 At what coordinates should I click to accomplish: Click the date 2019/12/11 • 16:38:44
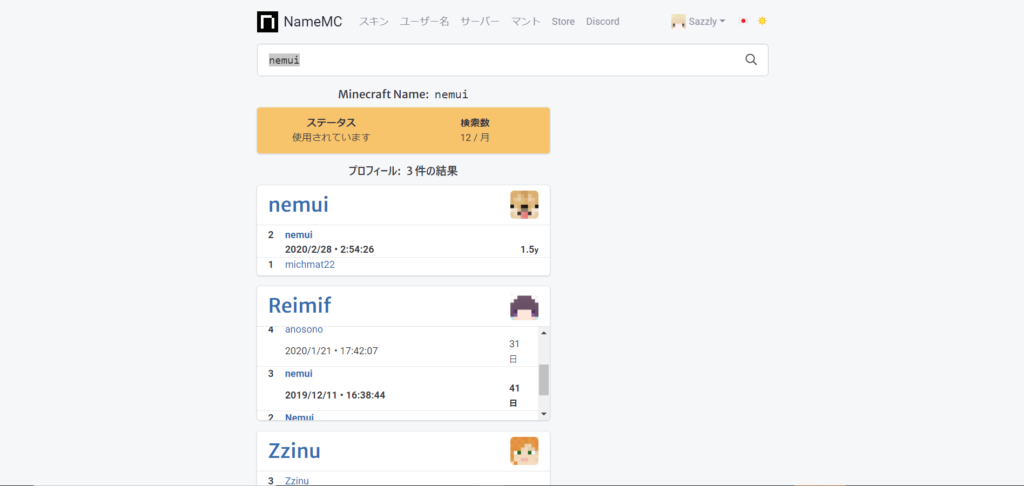[334, 395]
